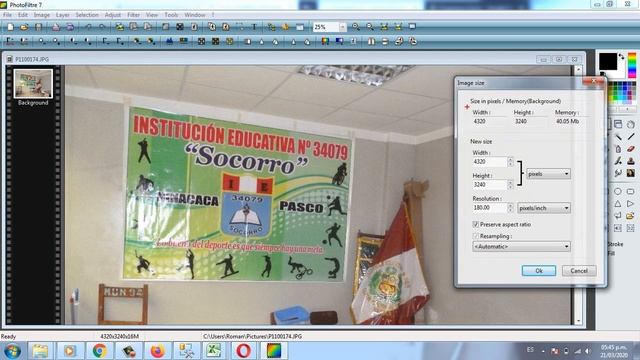Open the Image menu

point(42,15)
